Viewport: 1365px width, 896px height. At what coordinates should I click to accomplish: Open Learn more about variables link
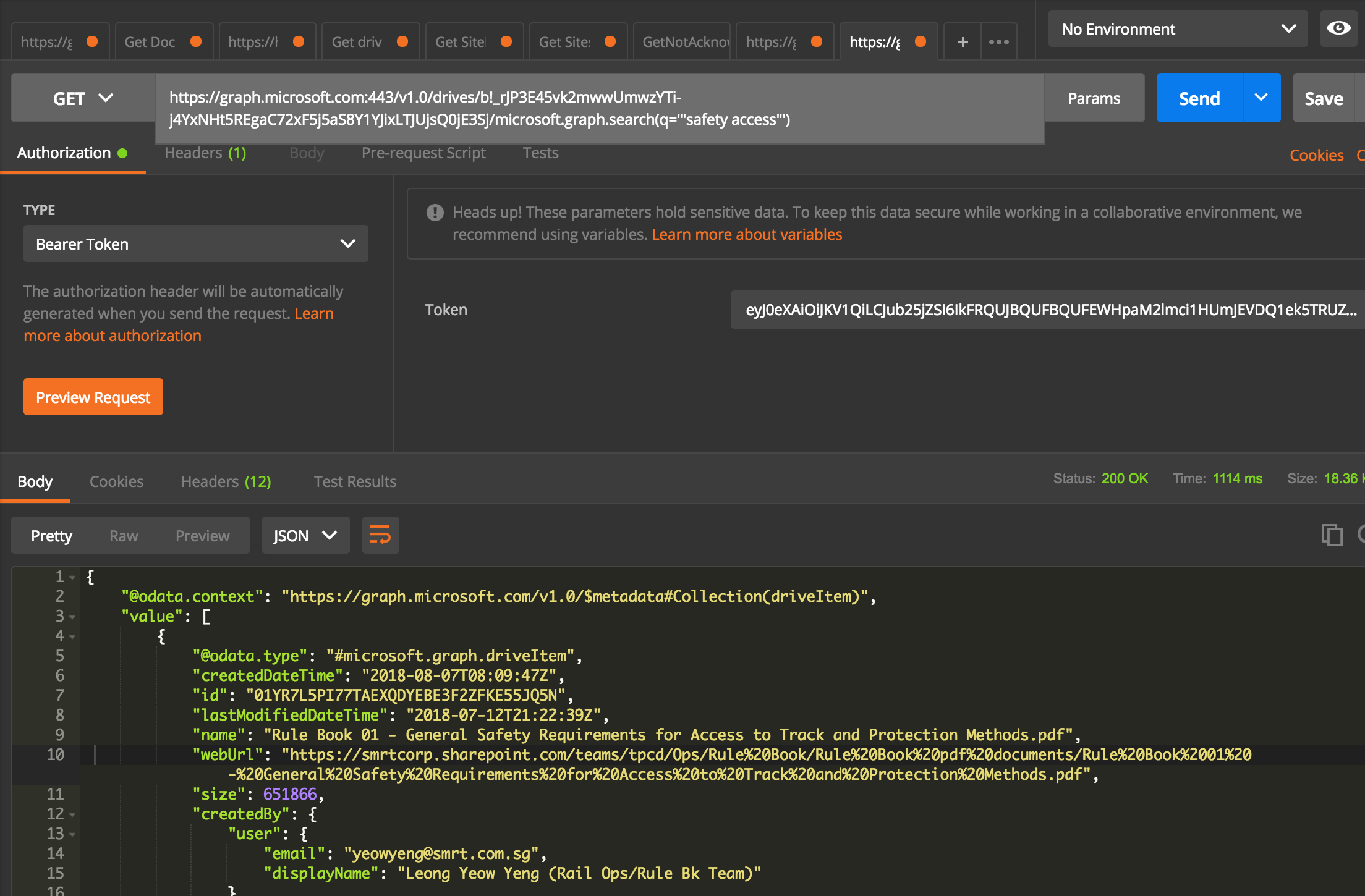click(x=746, y=235)
